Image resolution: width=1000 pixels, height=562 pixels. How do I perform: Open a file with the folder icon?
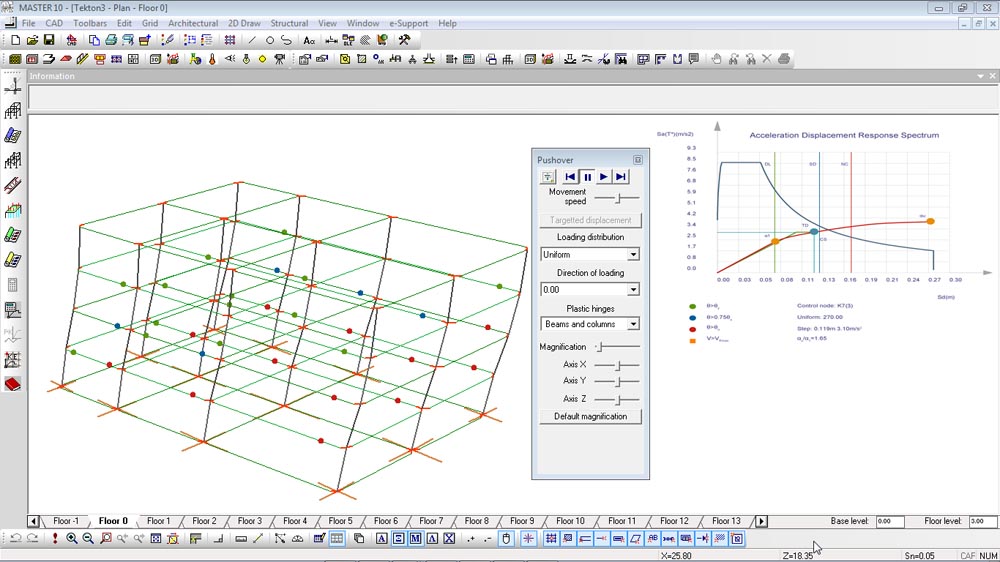[32, 40]
